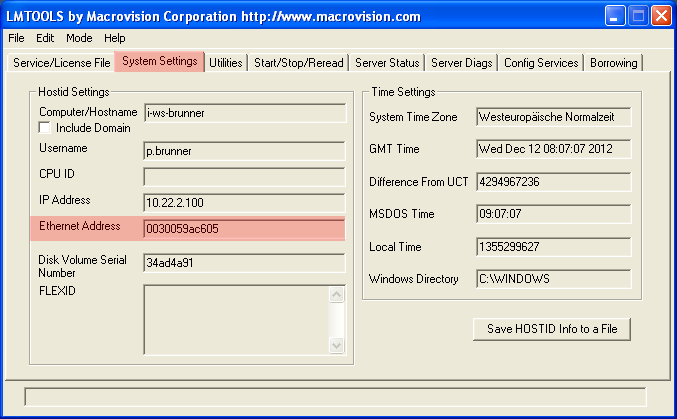Click the status bar message field
The width and height of the screenshot is (677, 419).
coord(335,397)
